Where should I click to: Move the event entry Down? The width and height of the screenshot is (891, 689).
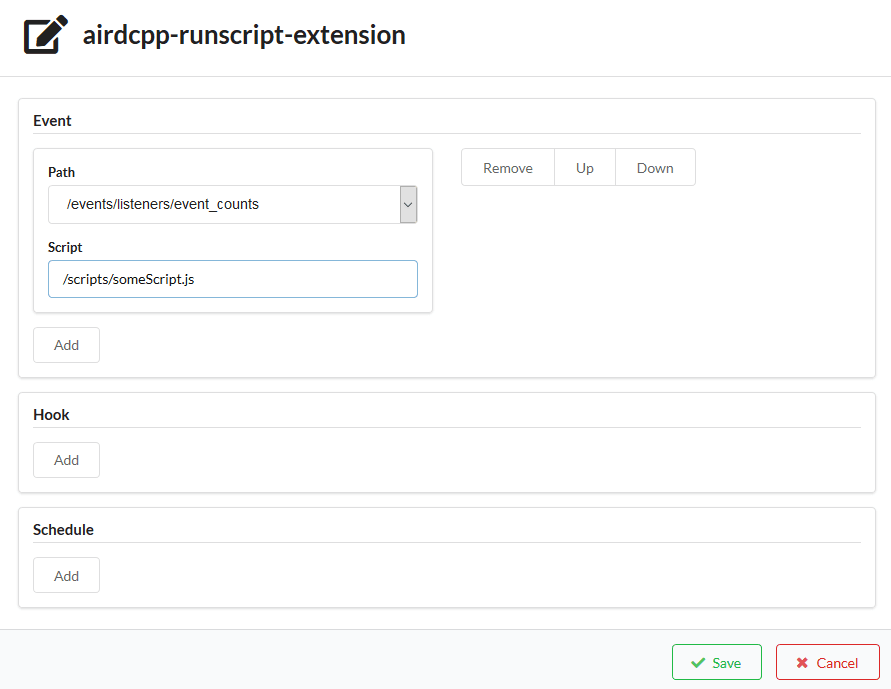[x=655, y=168]
